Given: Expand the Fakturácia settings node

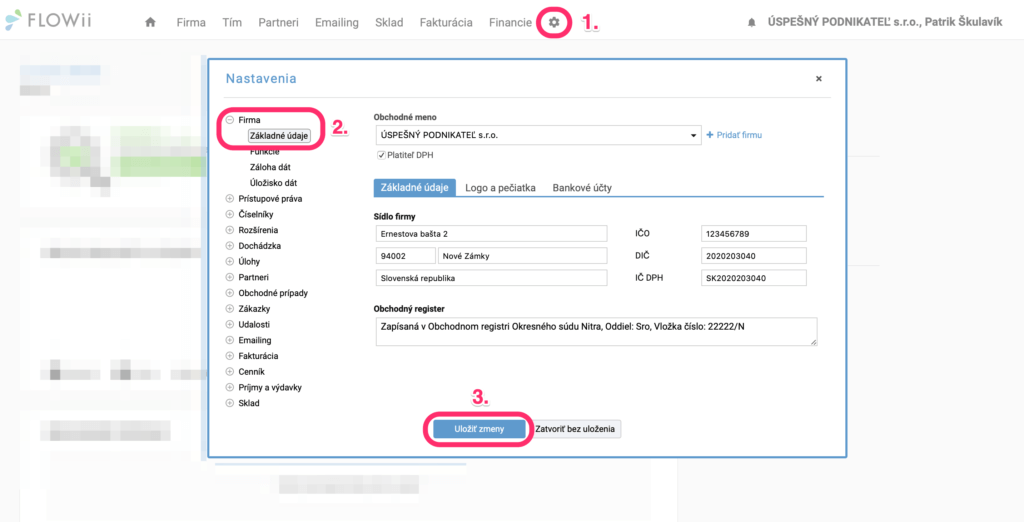Looking at the screenshot, I should click(x=230, y=356).
